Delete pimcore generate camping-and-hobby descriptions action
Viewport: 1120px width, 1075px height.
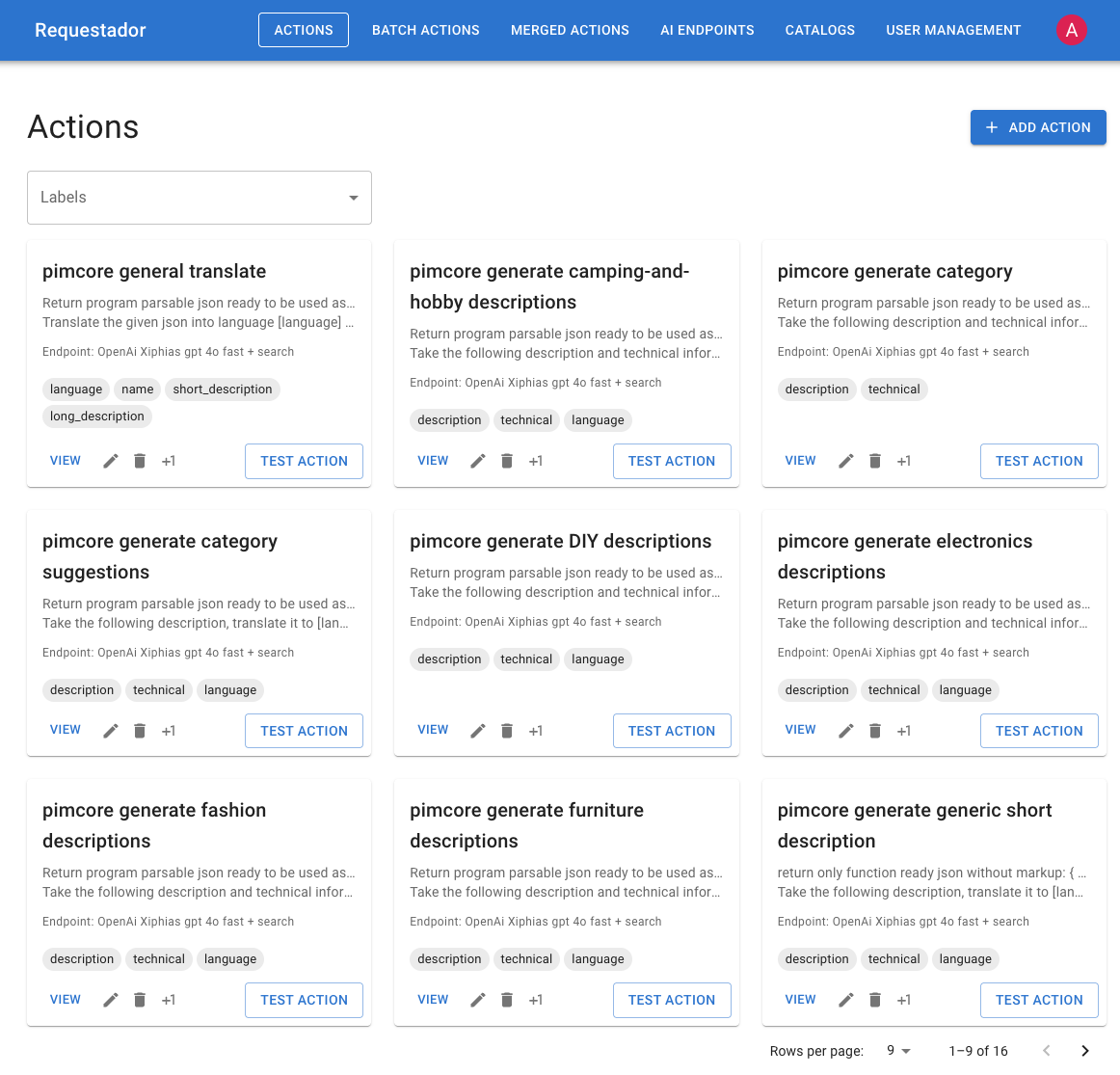point(507,461)
